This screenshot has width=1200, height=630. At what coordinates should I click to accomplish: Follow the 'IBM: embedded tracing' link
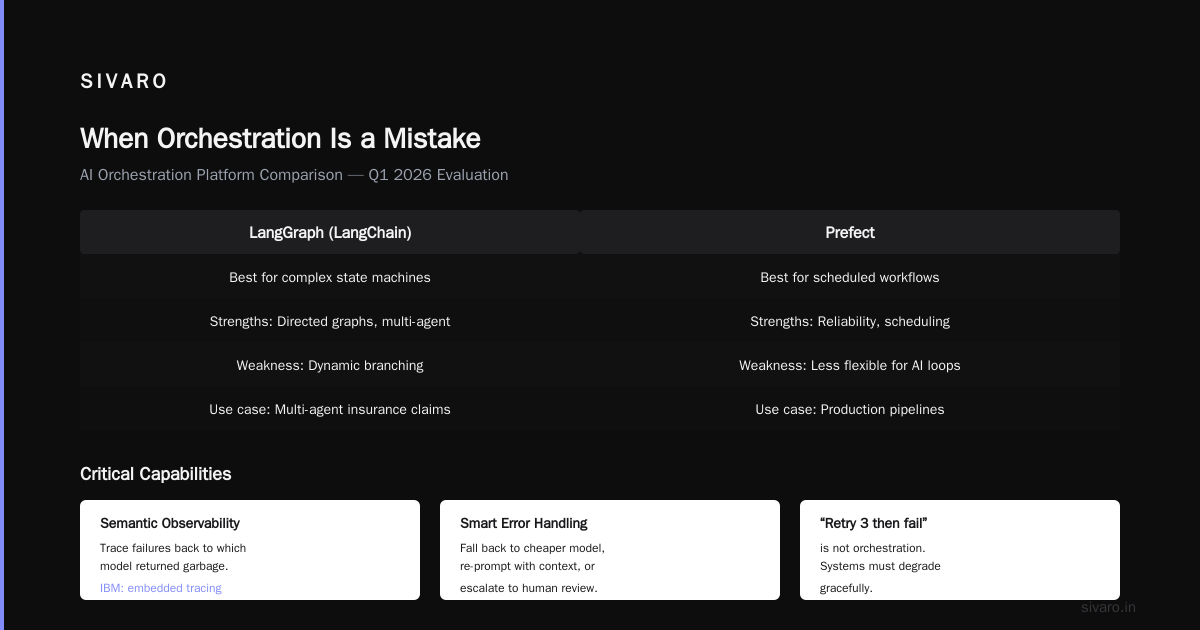(x=161, y=588)
